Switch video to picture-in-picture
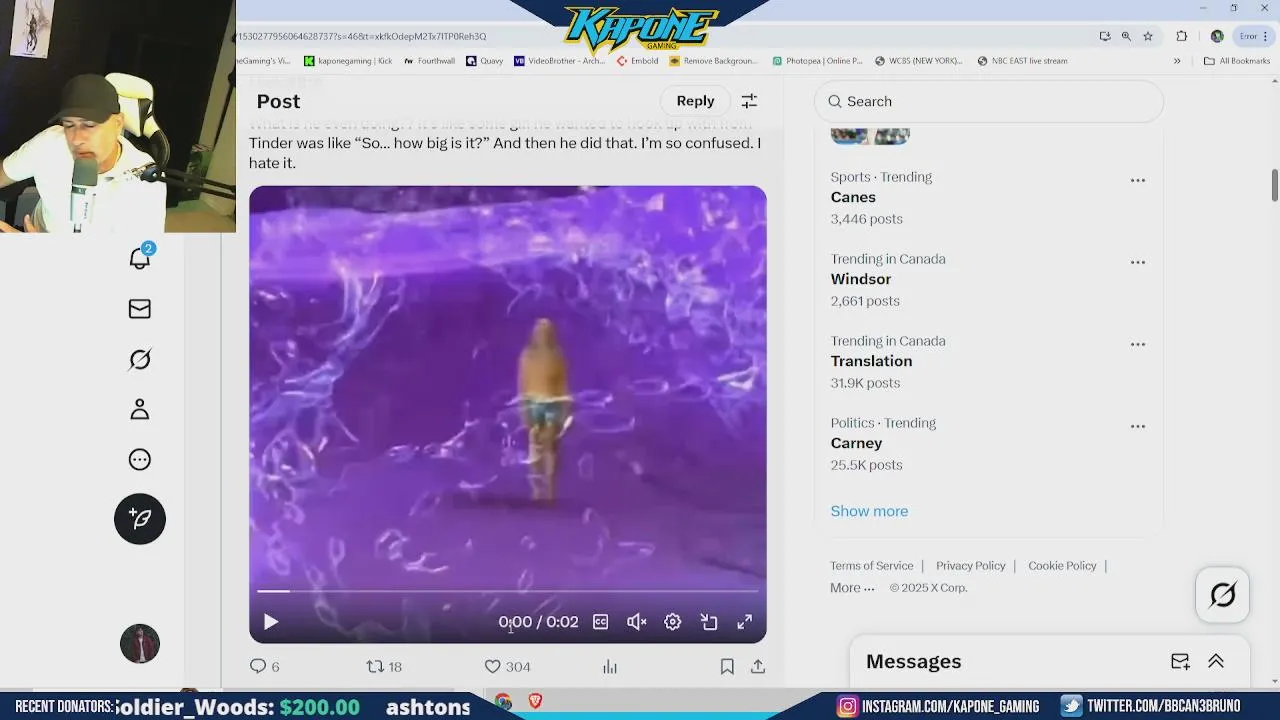The height and width of the screenshot is (720, 1280). coord(709,622)
